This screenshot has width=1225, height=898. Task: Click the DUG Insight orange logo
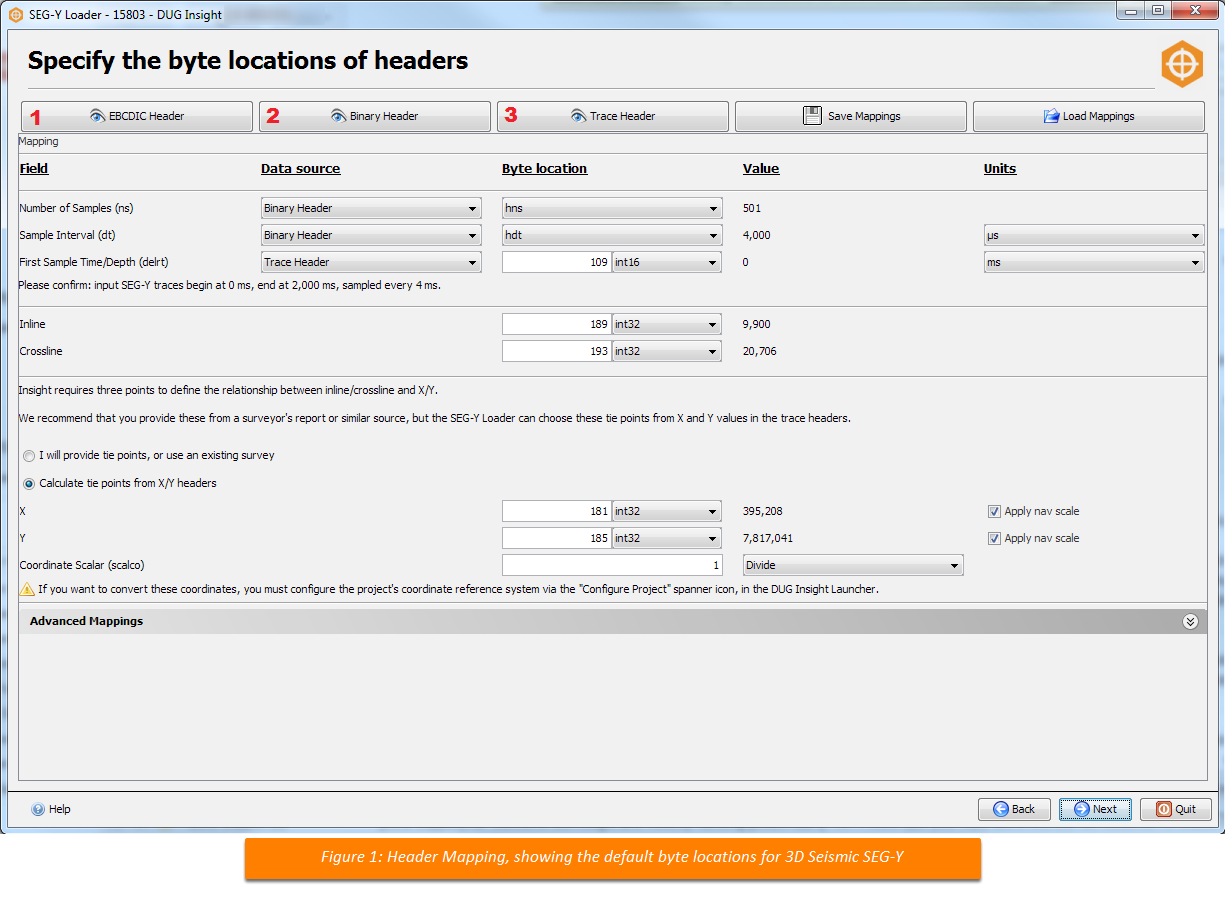pyautogui.click(x=1182, y=64)
